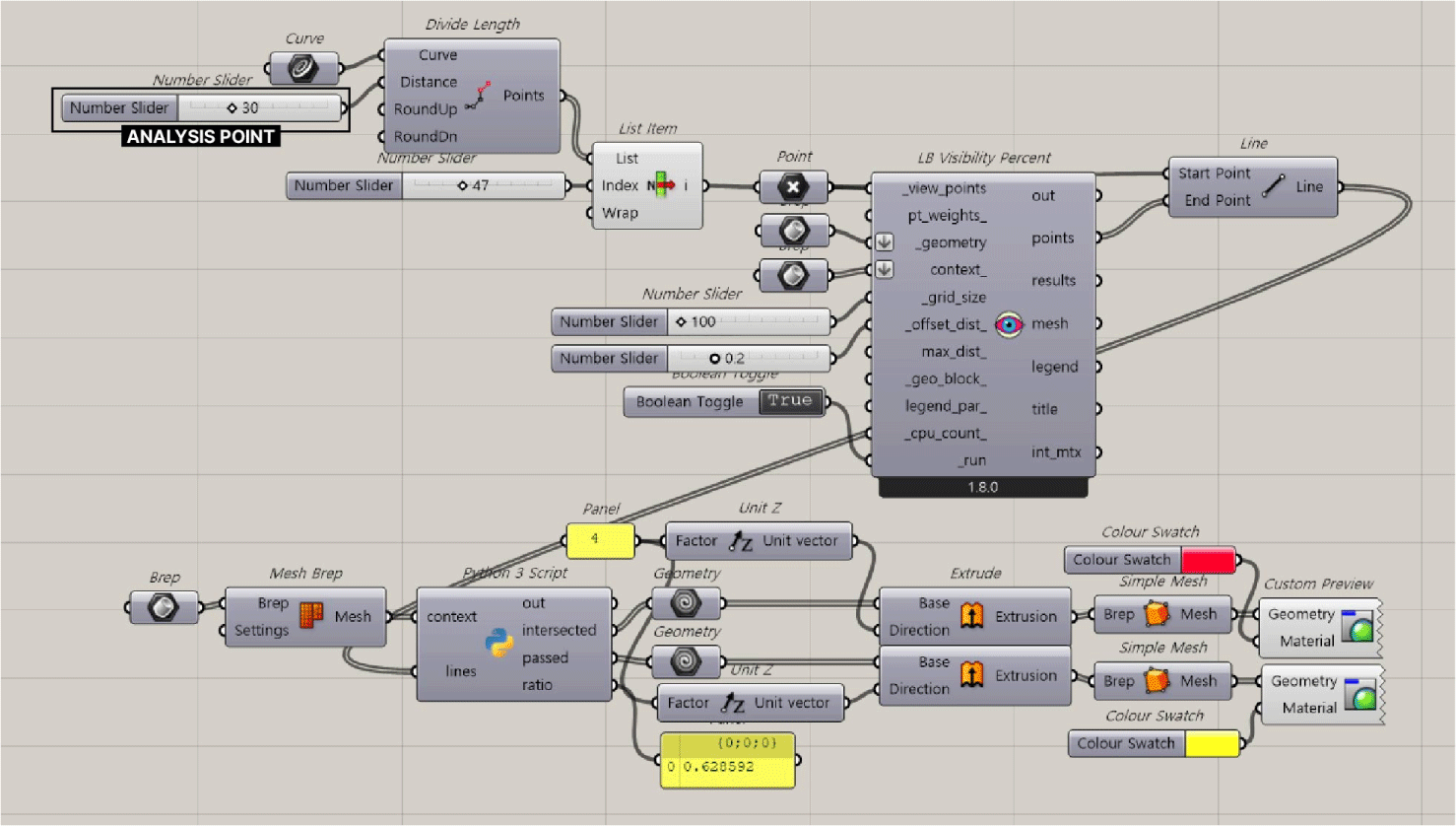Click the _cpu_count_ input label
Viewport: 1456px width, 826px height.
(x=946, y=433)
